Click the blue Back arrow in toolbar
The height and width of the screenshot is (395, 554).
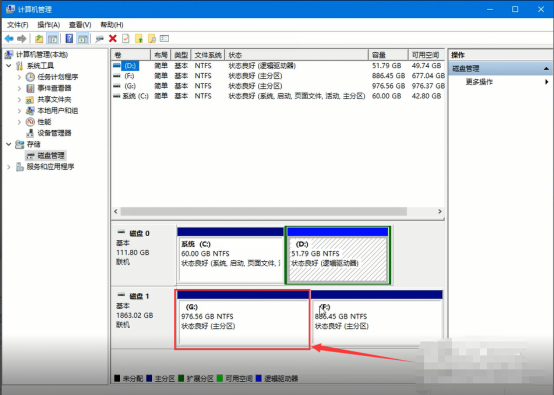(9, 39)
